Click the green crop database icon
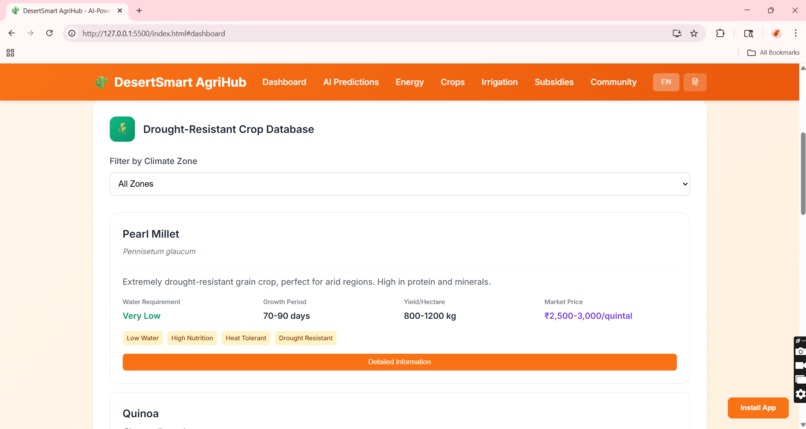The image size is (806, 429). coord(122,129)
